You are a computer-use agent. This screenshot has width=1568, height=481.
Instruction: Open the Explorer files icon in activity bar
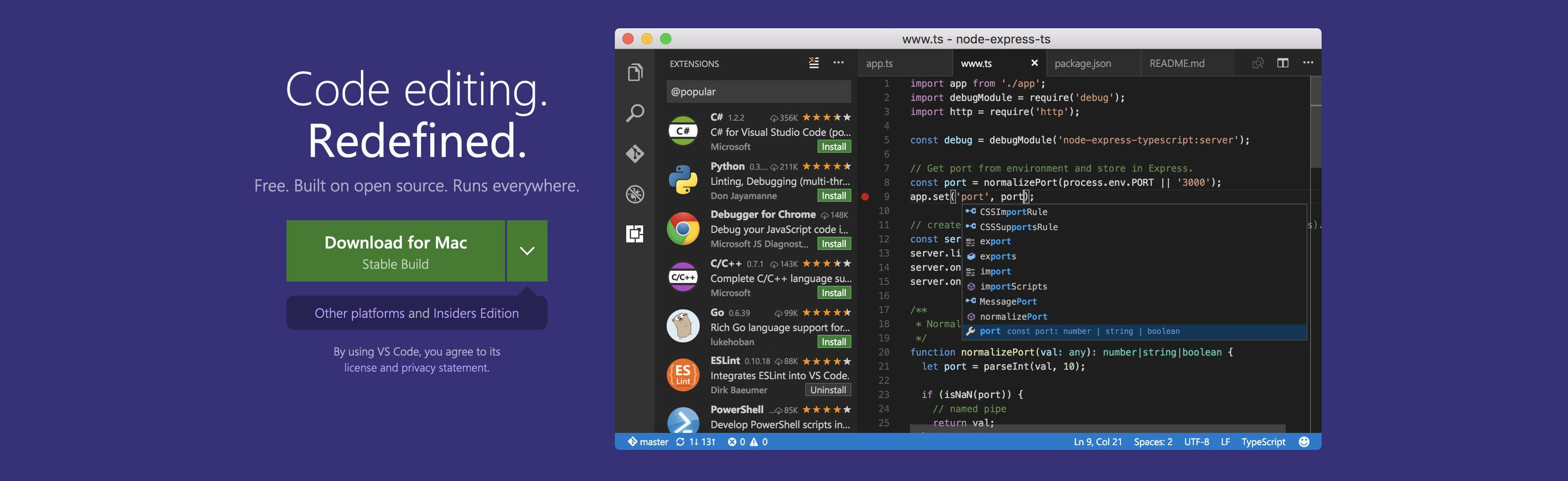tap(635, 73)
